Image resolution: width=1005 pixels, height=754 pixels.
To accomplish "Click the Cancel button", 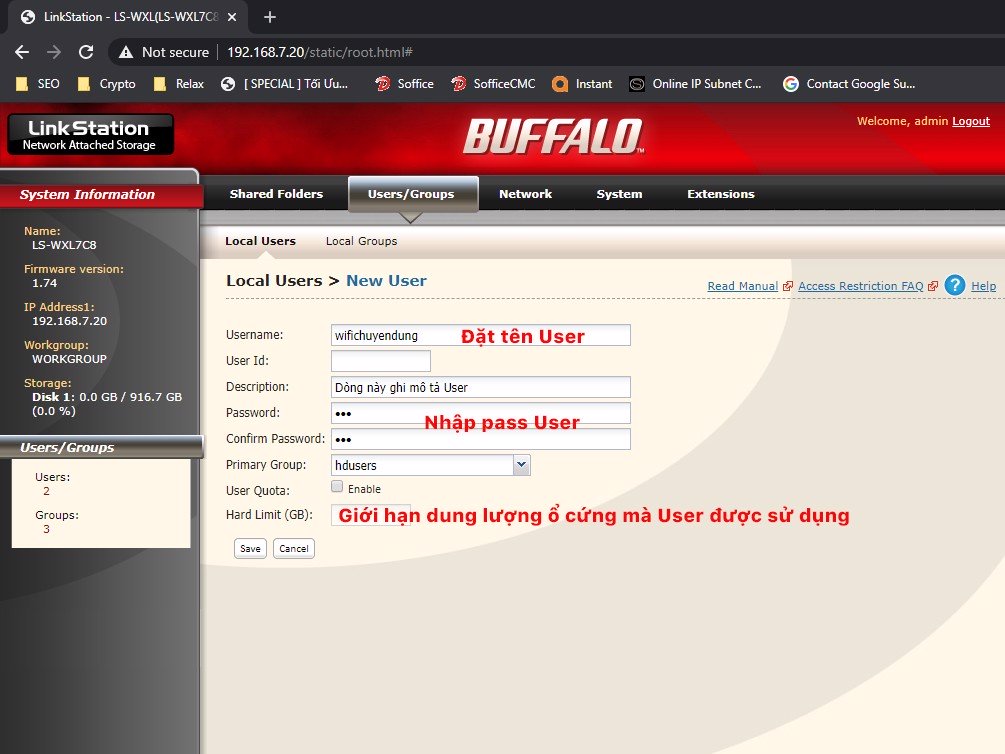I will point(294,548).
